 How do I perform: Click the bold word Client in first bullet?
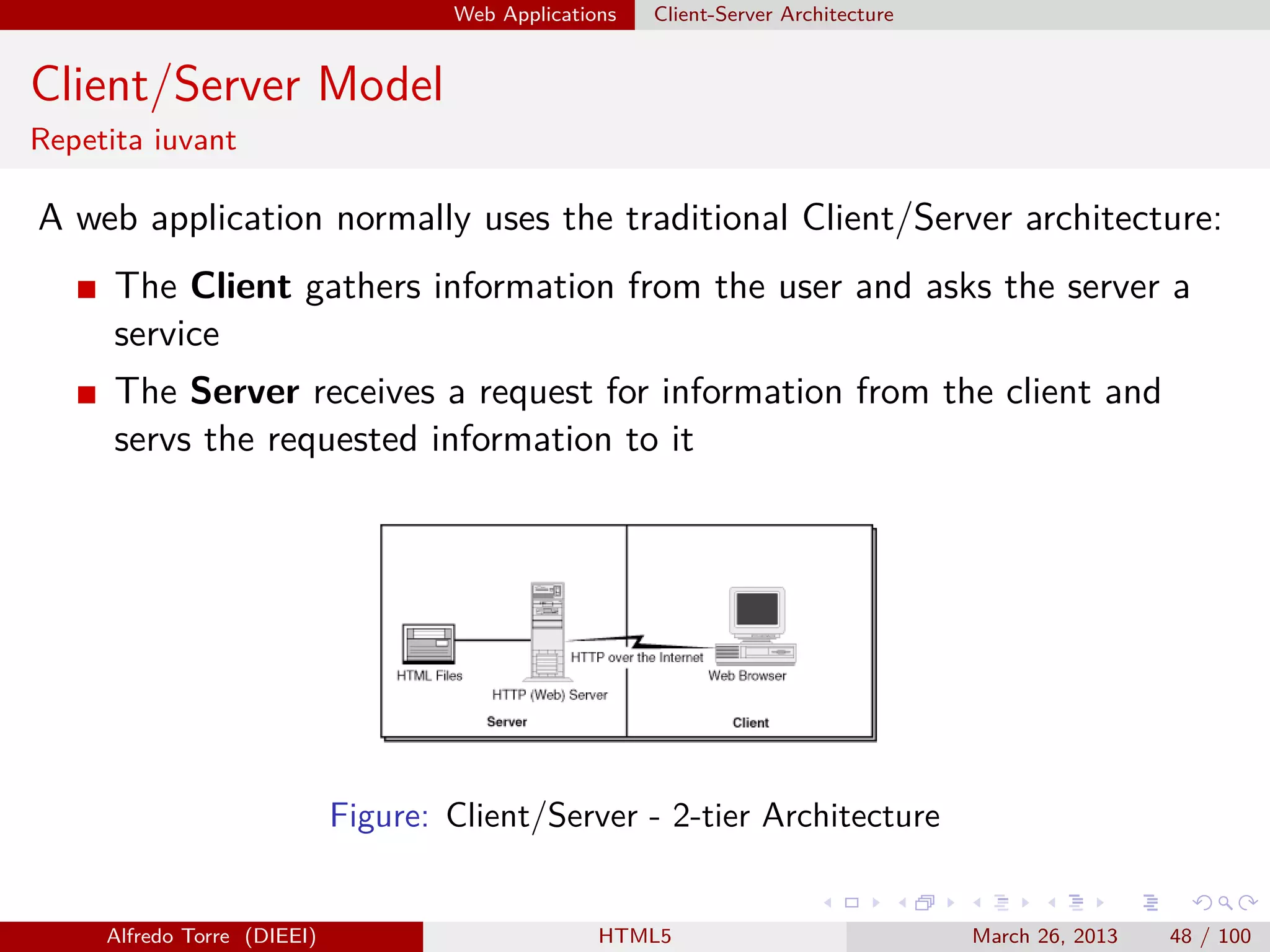coord(241,286)
